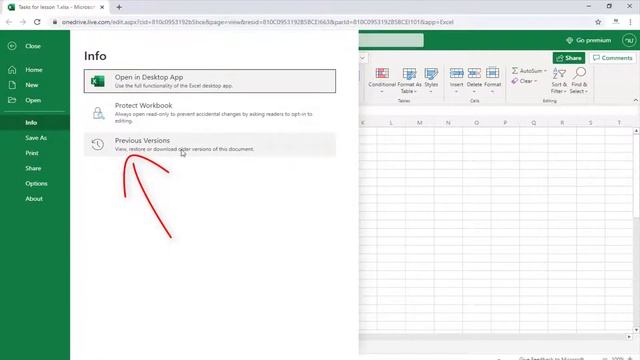Click the Delete cells icon
Image resolution: width=640 pixels, height=360 pixels.
pos(474,73)
